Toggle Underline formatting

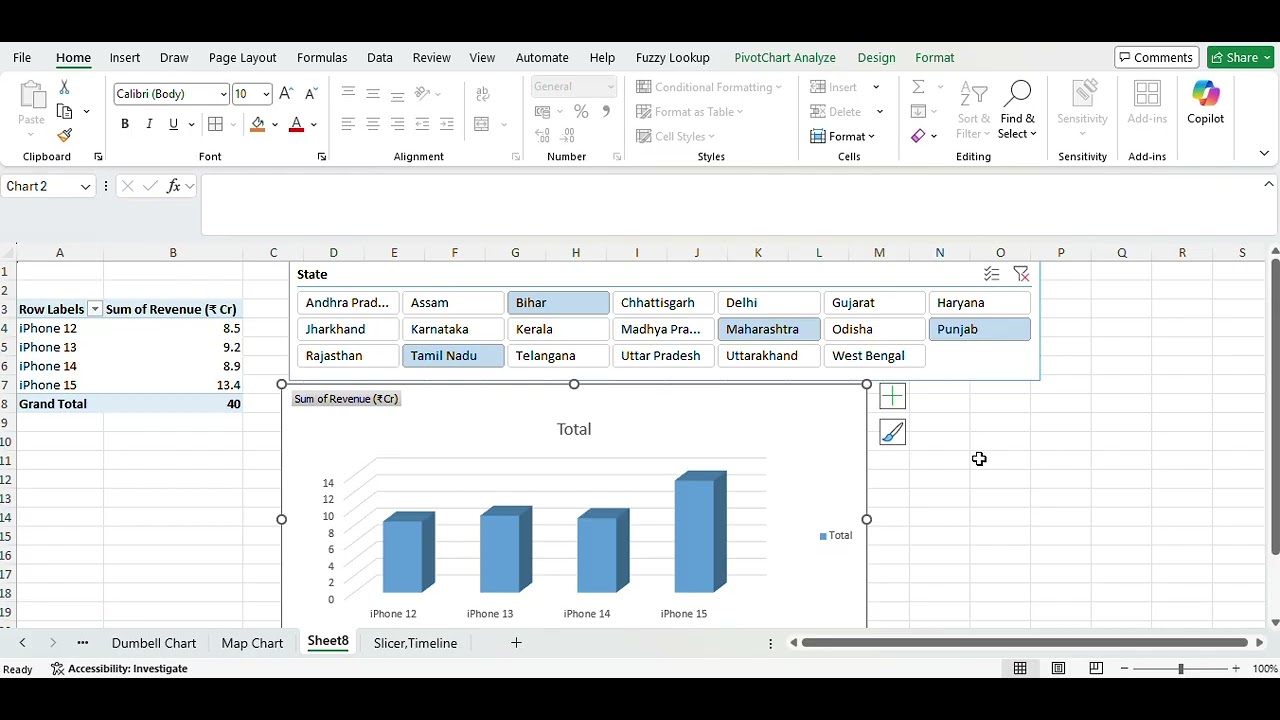[x=173, y=124]
